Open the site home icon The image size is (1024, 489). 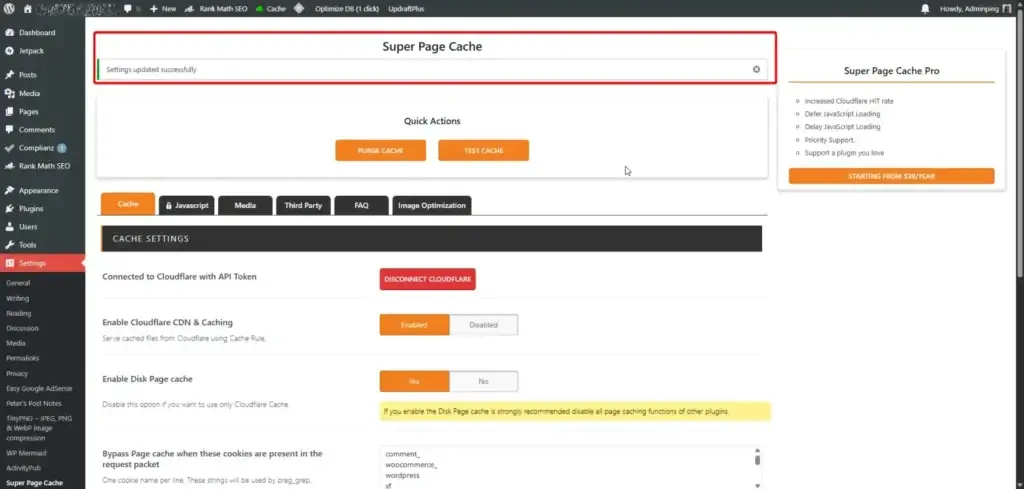(27, 8)
